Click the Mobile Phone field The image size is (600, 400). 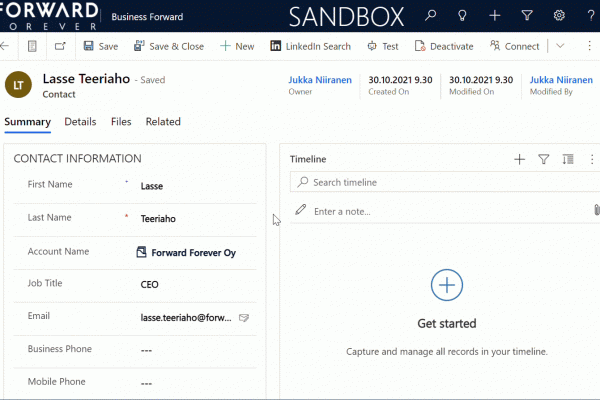(x=197, y=383)
